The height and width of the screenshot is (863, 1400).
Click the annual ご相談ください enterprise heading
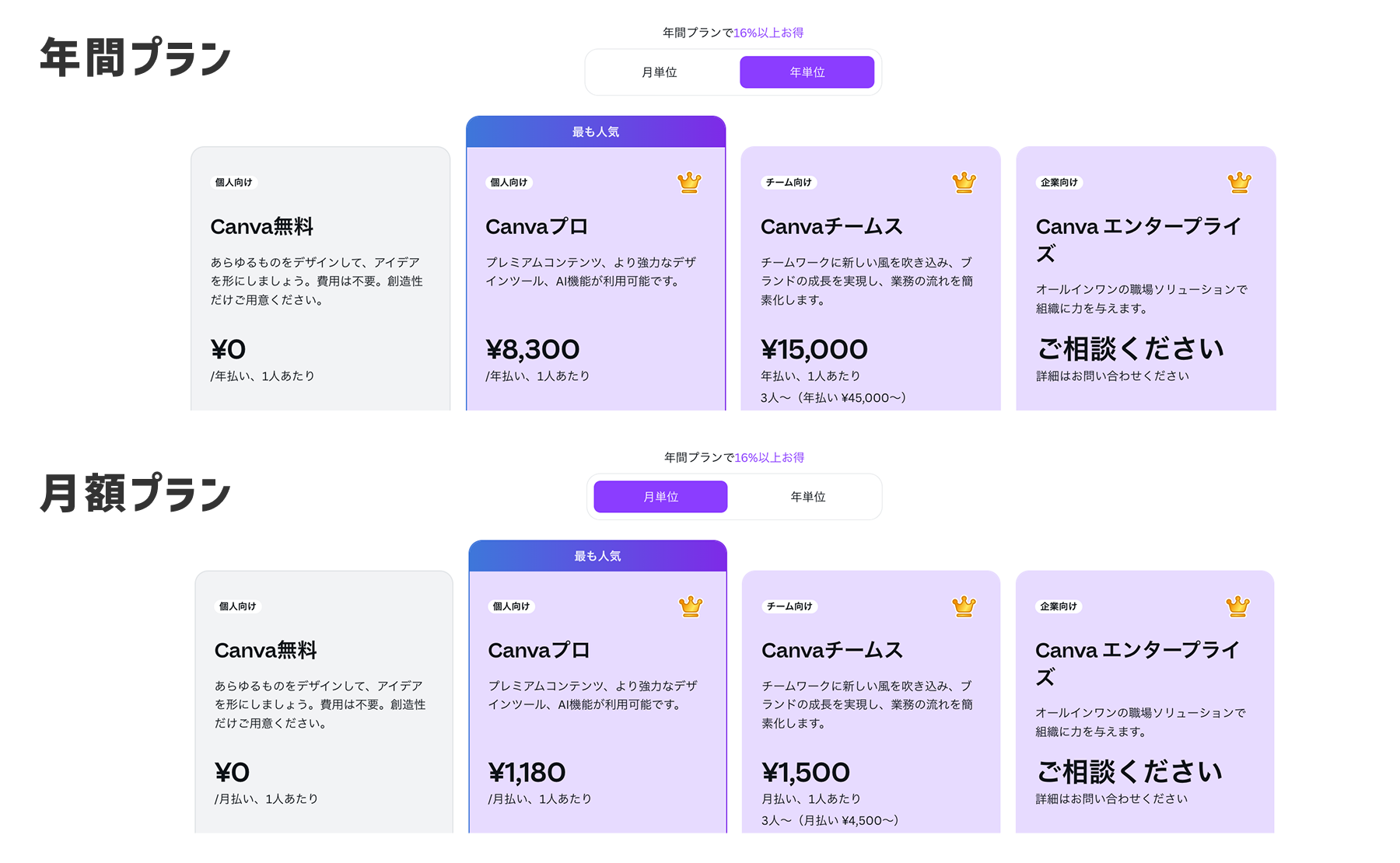point(1131,349)
